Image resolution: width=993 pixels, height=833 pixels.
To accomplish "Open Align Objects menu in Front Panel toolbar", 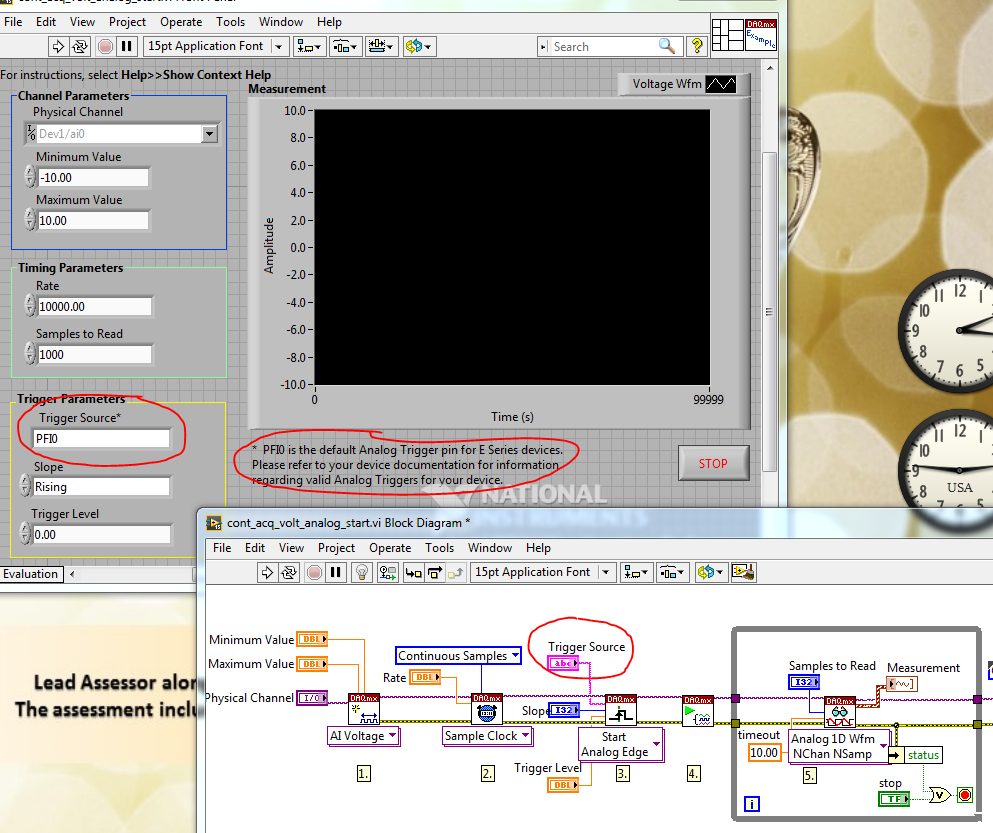I will (309, 46).
